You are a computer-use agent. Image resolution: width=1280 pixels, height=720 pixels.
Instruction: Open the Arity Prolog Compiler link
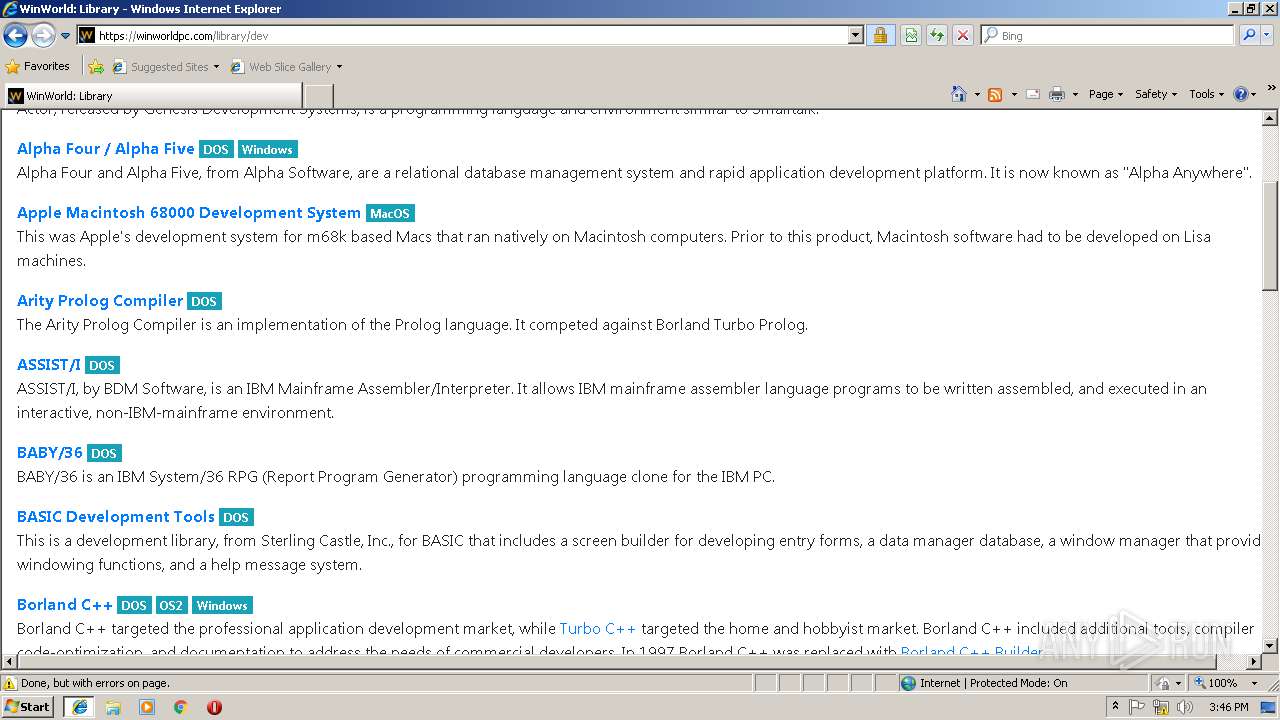(x=100, y=300)
